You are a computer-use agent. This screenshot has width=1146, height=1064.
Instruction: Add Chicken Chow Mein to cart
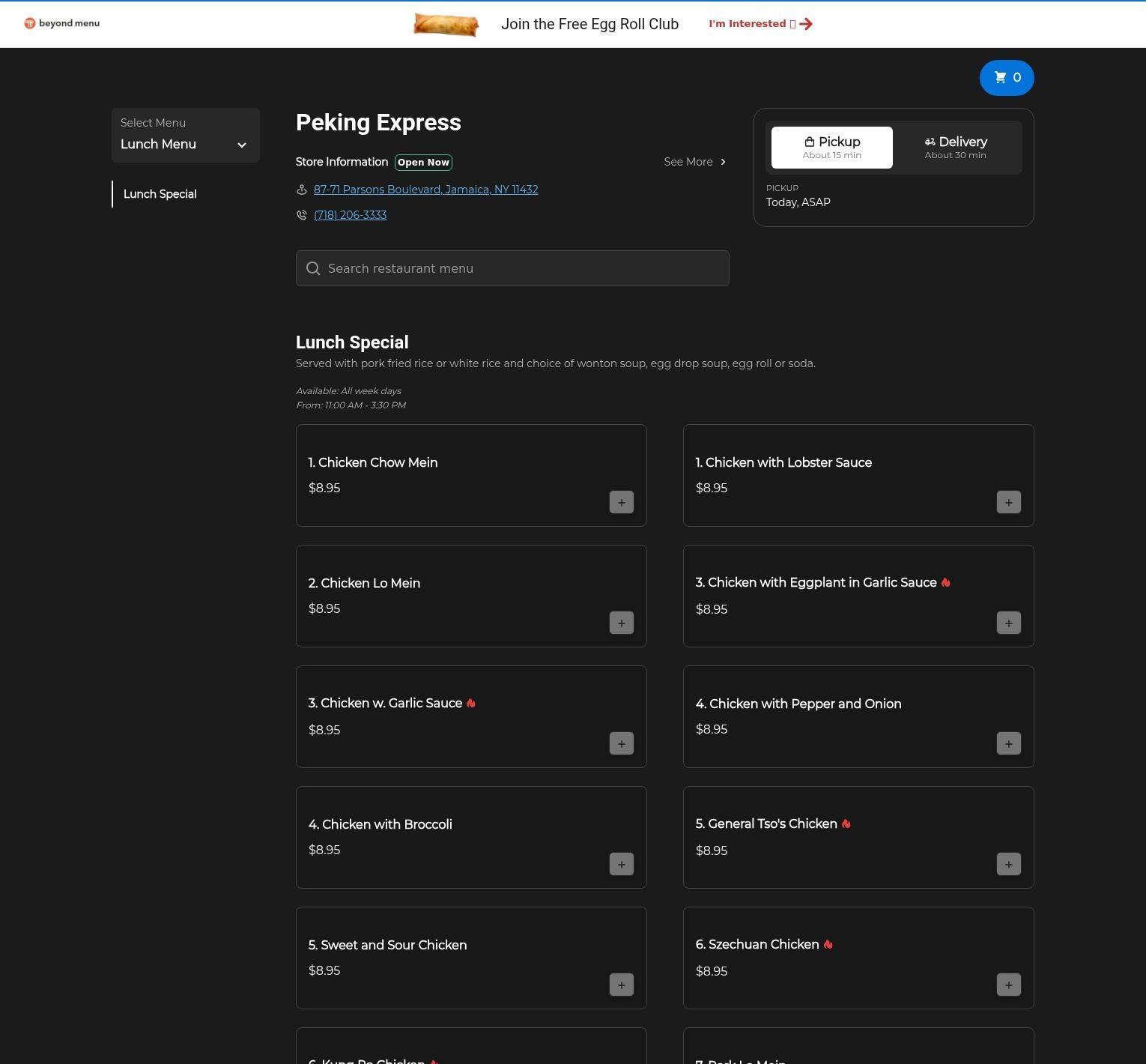pyautogui.click(x=621, y=502)
